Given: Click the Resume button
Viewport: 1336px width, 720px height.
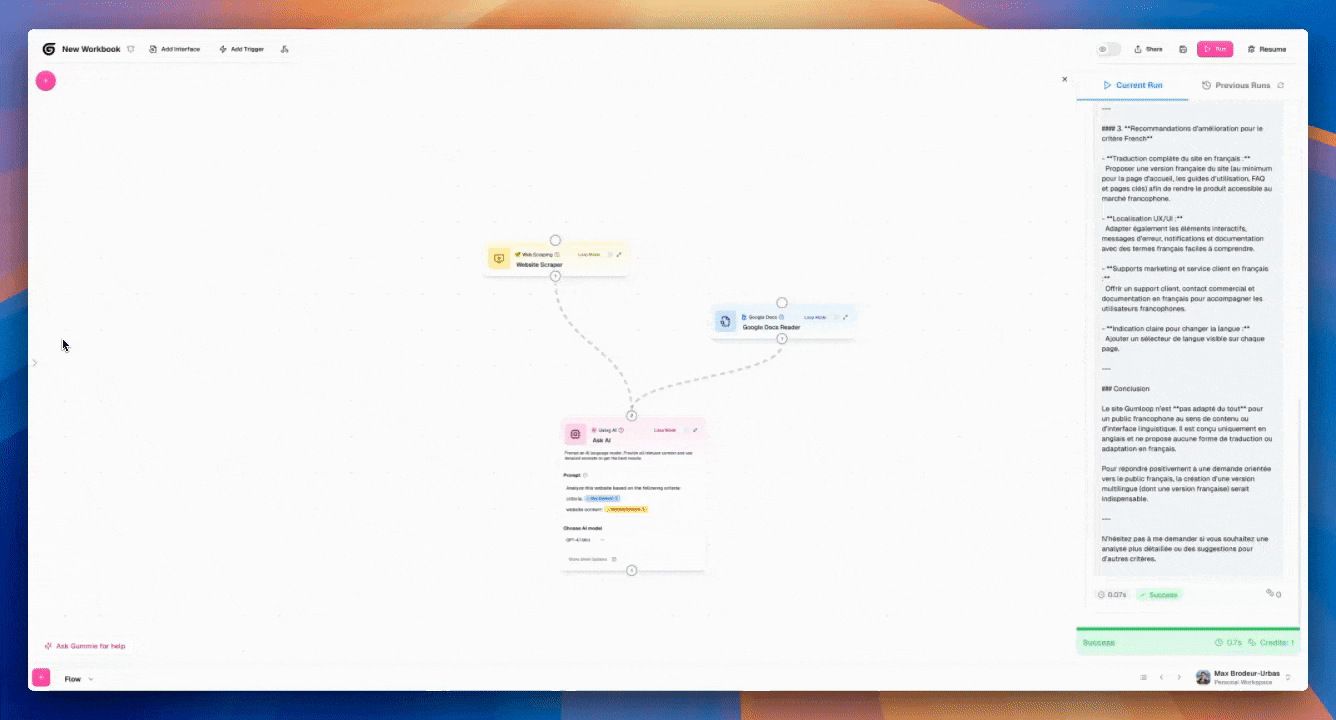Looking at the screenshot, I should click(x=1267, y=49).
